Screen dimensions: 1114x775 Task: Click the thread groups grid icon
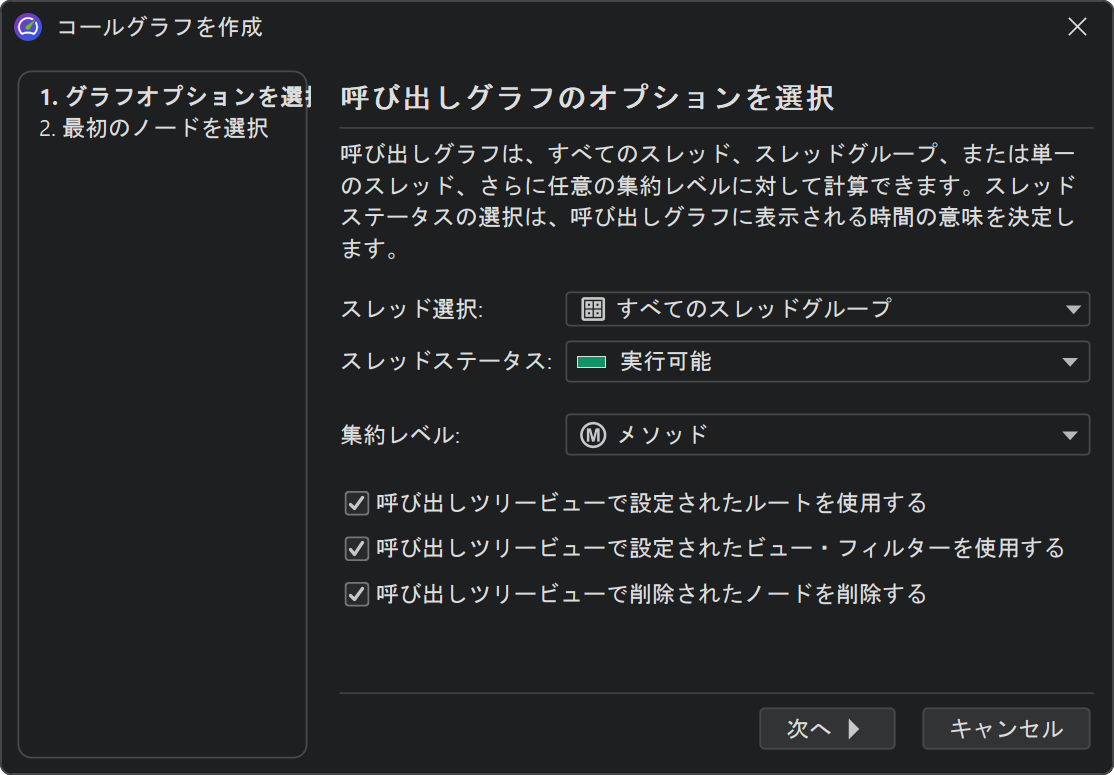[x=593, y=309]
